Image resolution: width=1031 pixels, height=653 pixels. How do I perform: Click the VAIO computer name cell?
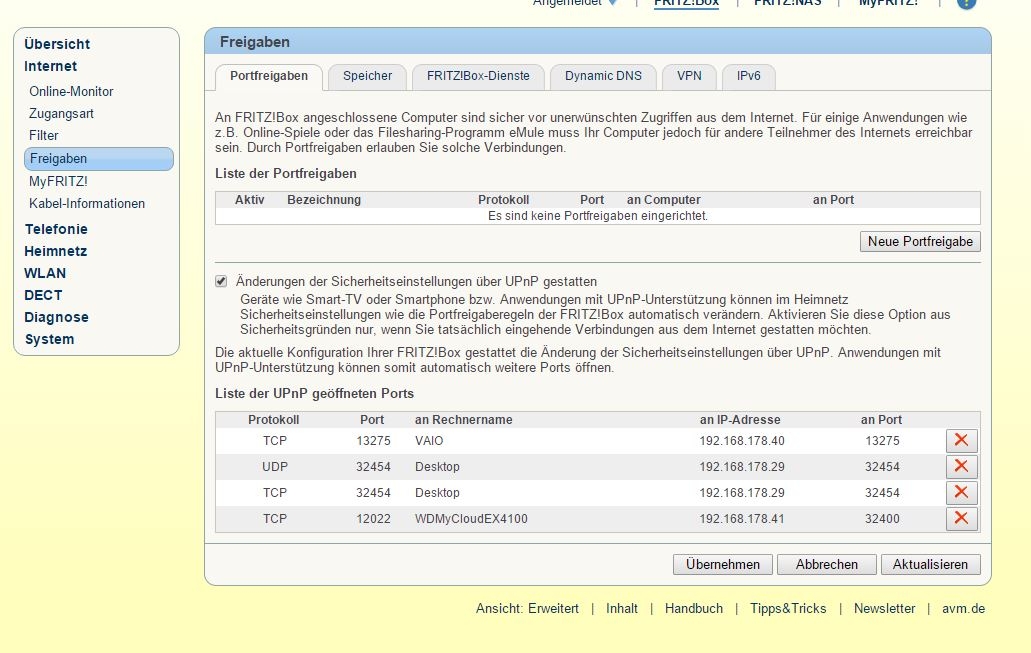pos(429,441)
